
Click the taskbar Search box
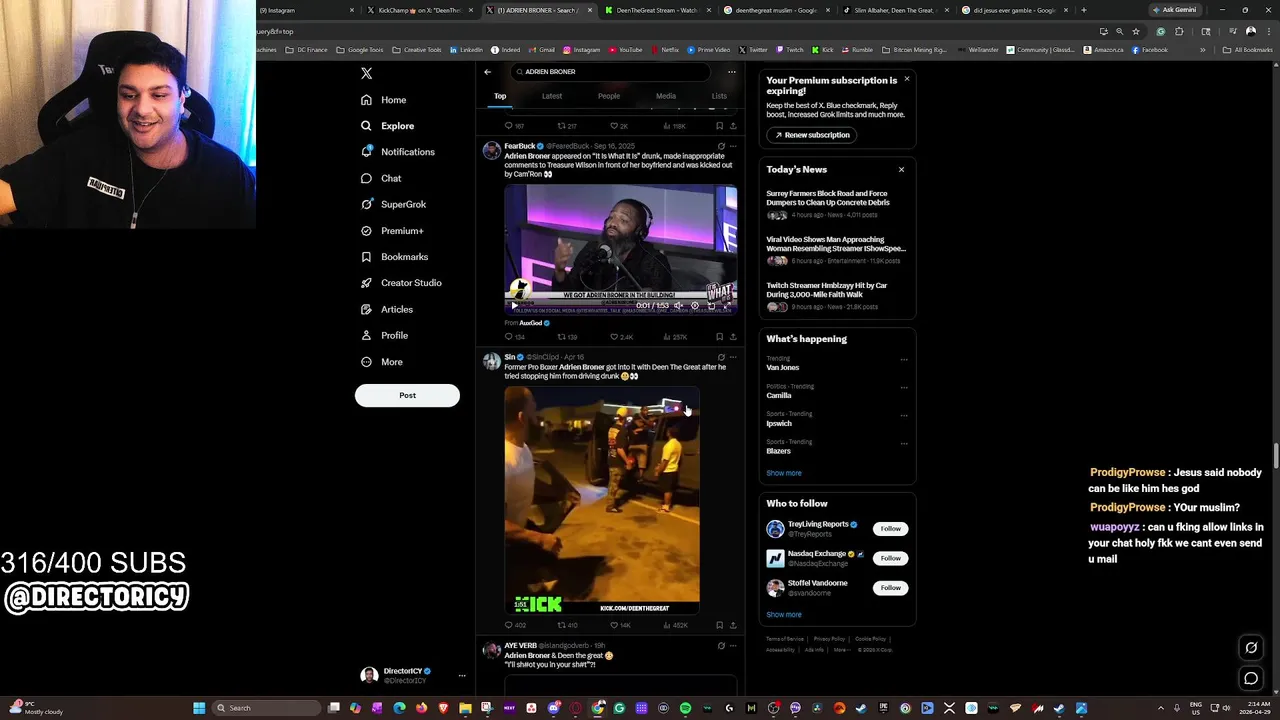(x=268, y=708)
